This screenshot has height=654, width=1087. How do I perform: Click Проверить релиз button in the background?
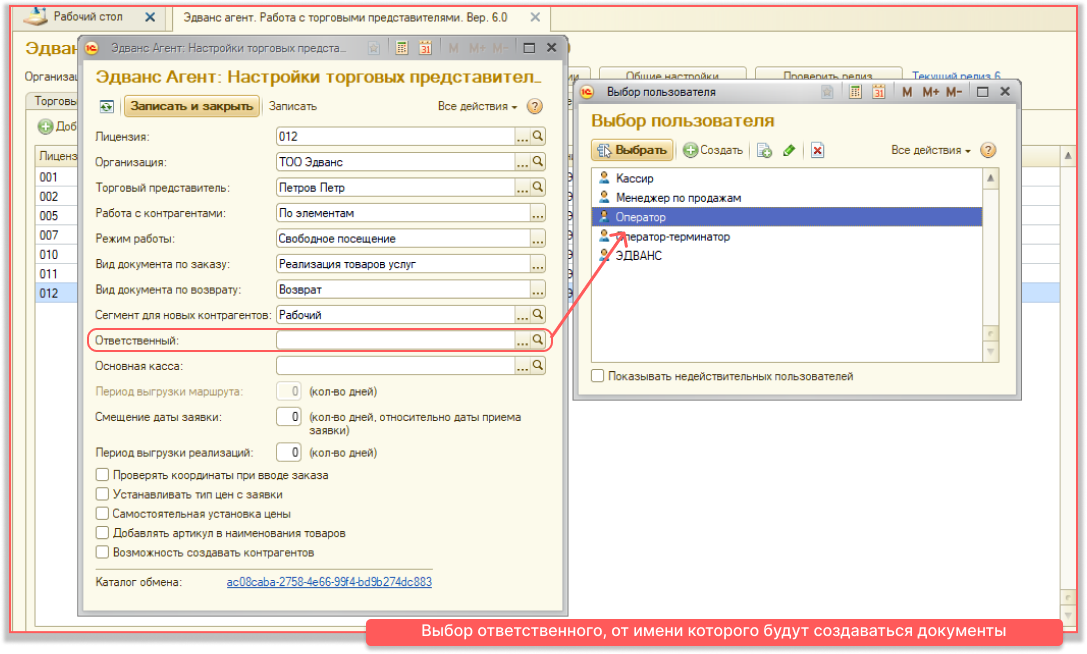point(828,75)
